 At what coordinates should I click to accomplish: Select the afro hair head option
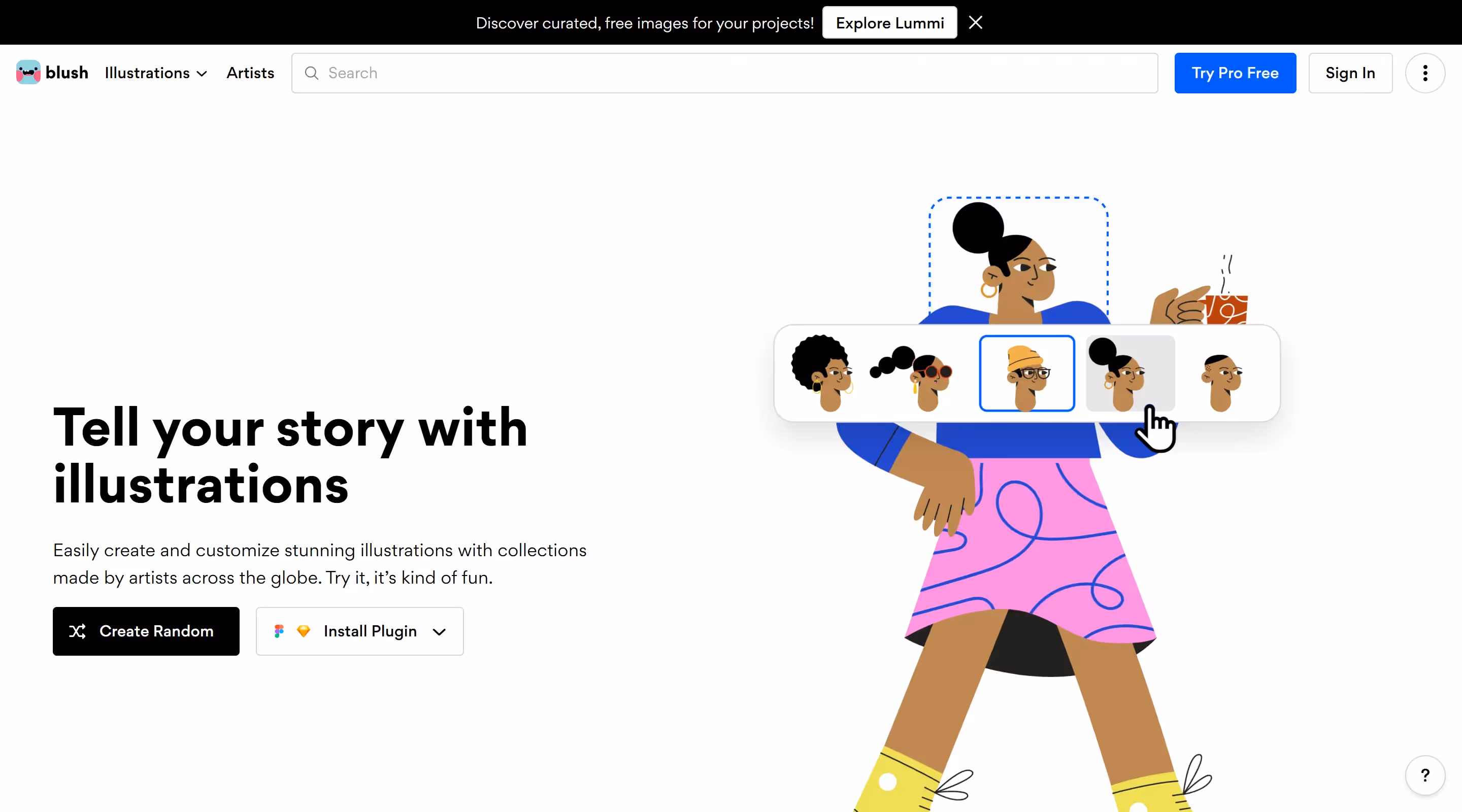[x=822, y=373]
